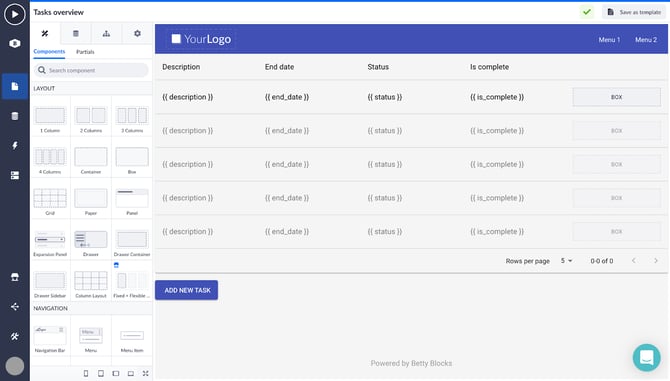Switch to the Partials tab
The height and width of the screenshot is (381, 670).
click(85, 52)
